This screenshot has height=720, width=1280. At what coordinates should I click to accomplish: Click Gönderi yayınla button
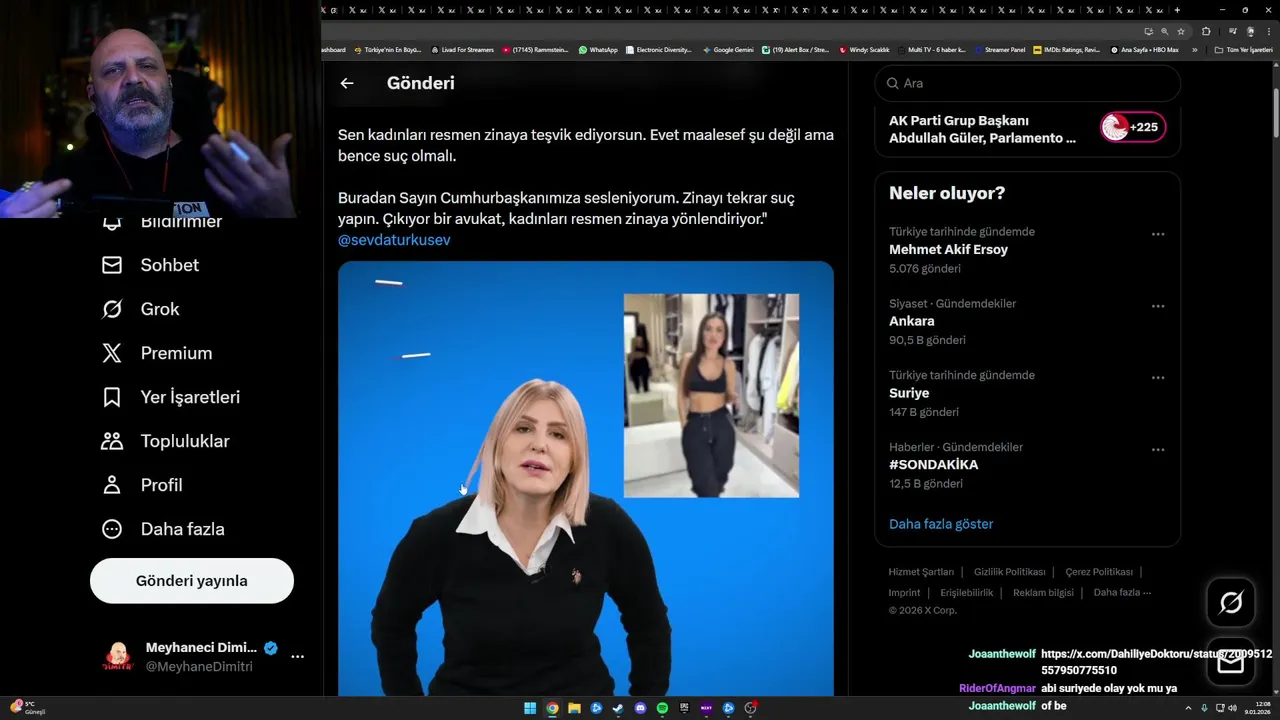point(192,581)
